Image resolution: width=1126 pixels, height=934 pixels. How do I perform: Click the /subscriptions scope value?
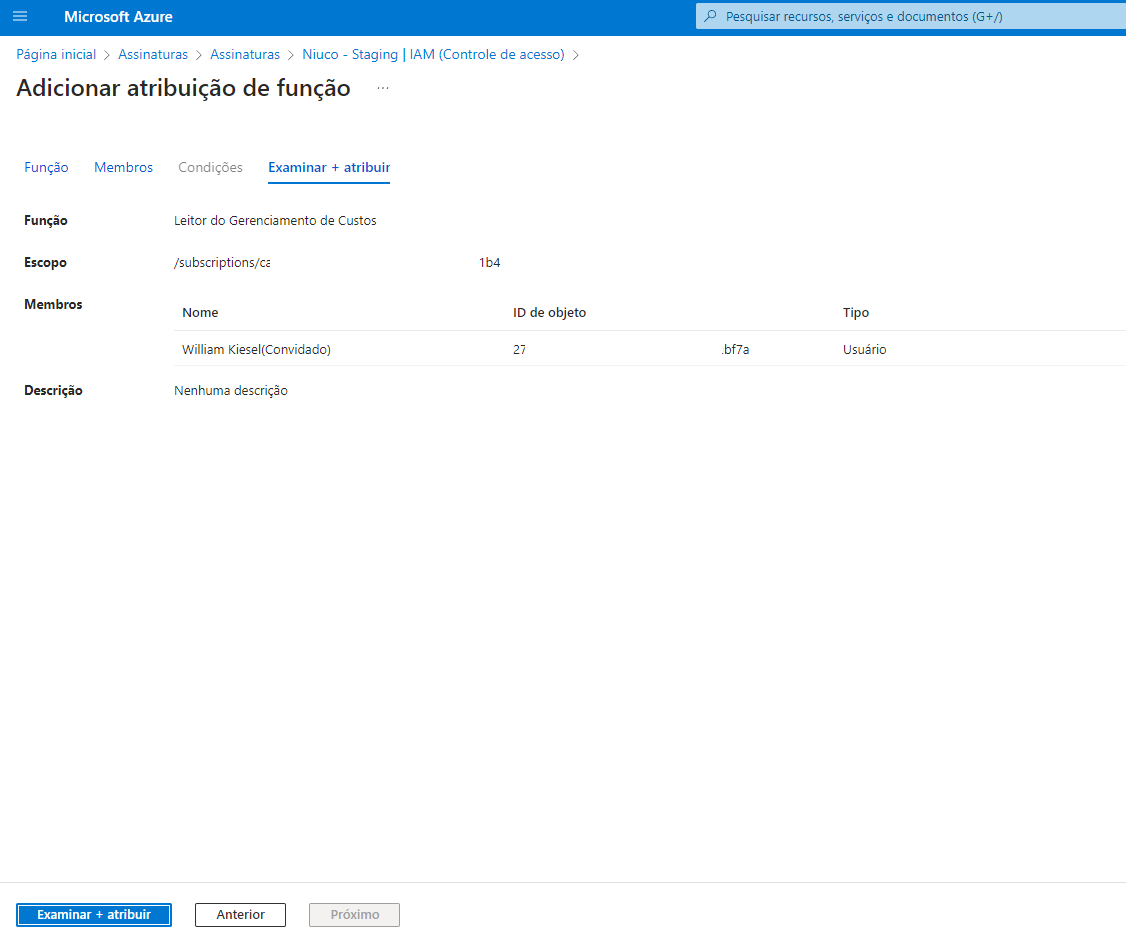point(337,263)
